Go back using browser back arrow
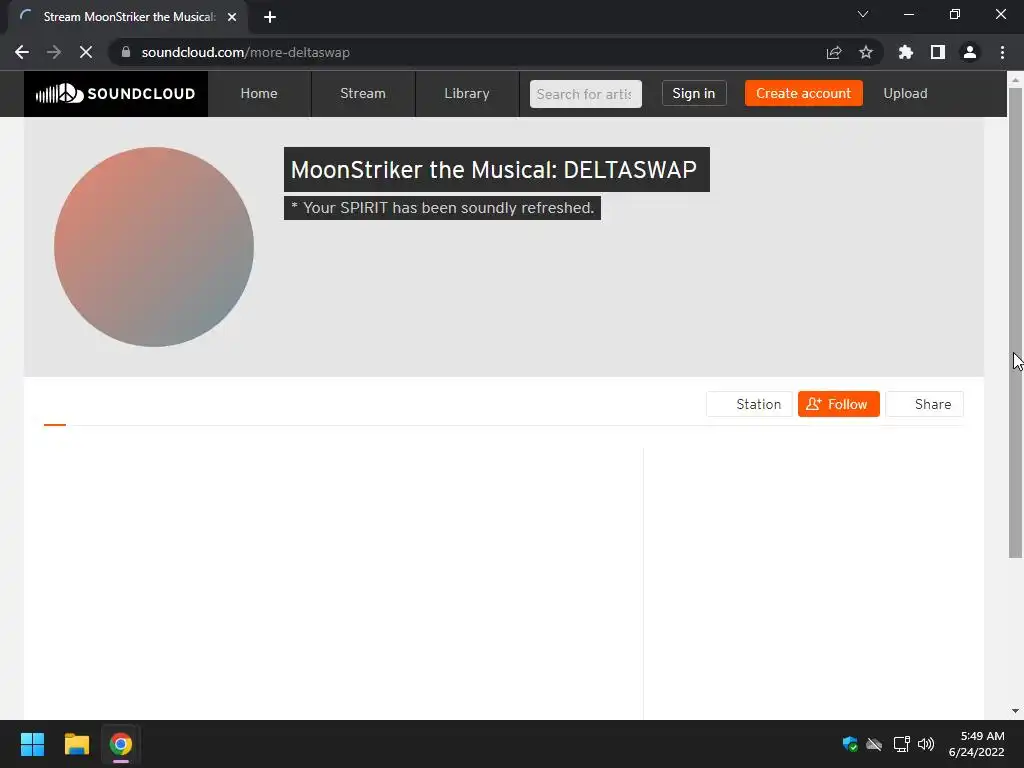The height and width of the screenshot is (768, 1024). pyautogui.click(x=22, y=52)
